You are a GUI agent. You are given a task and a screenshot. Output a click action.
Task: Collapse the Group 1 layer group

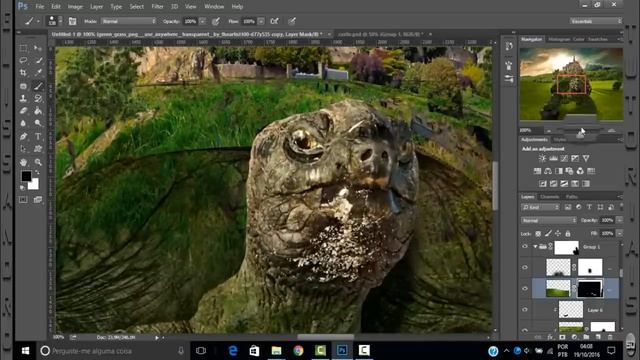535,247
